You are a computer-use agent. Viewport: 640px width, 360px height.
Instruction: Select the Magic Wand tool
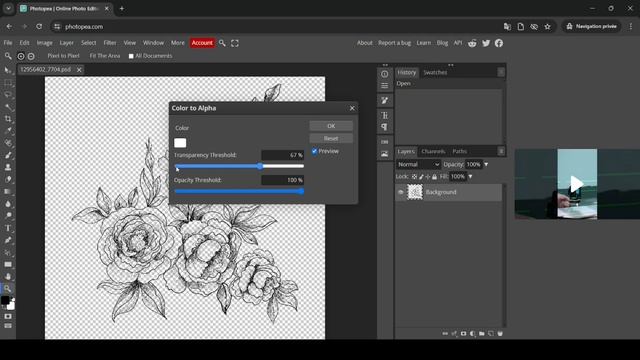[x=8, y=107]
